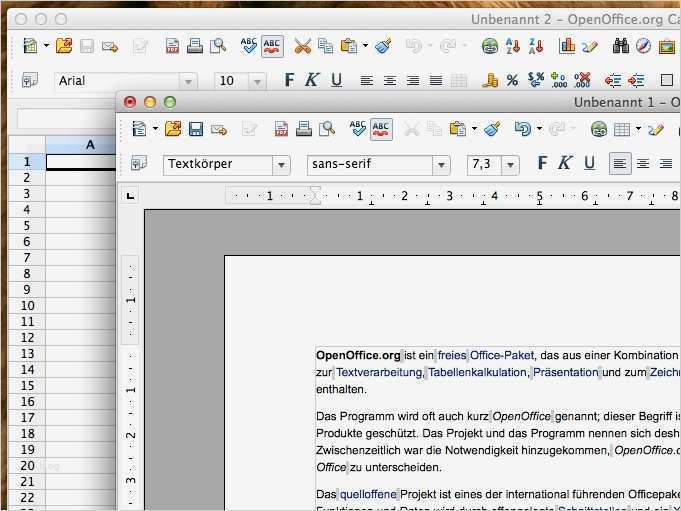Expand table insert arrow in Writer
681x511 pixels.
[x=638, y=129]
